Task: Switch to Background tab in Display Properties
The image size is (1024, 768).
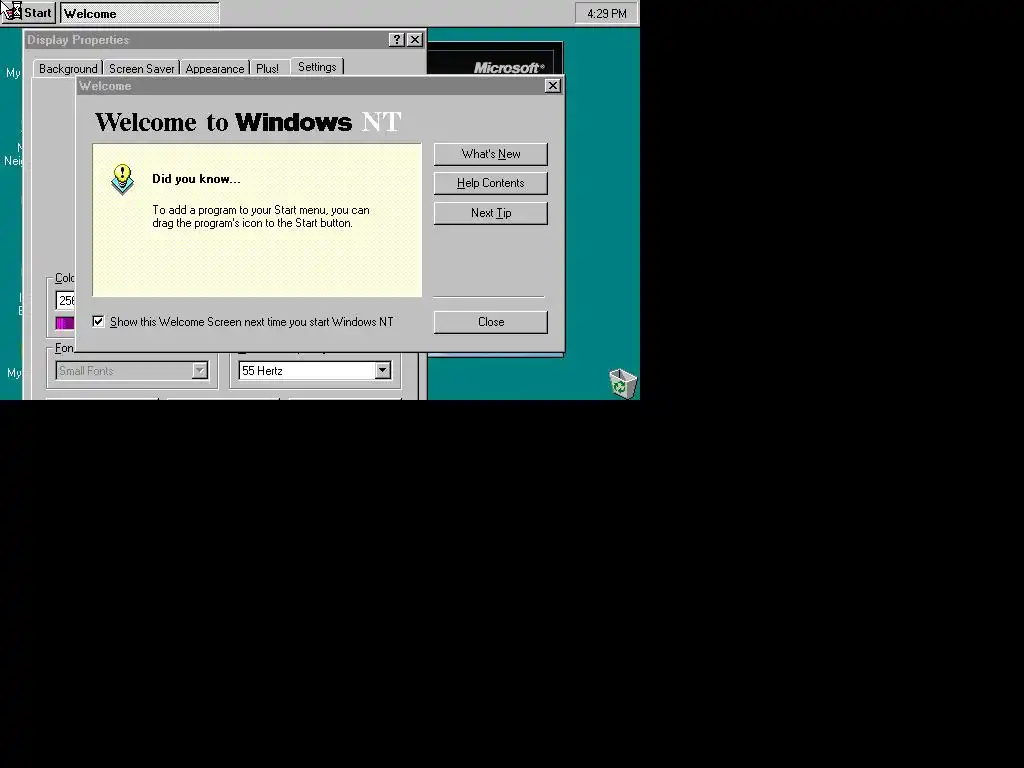Action: click(x=68, y=69)
